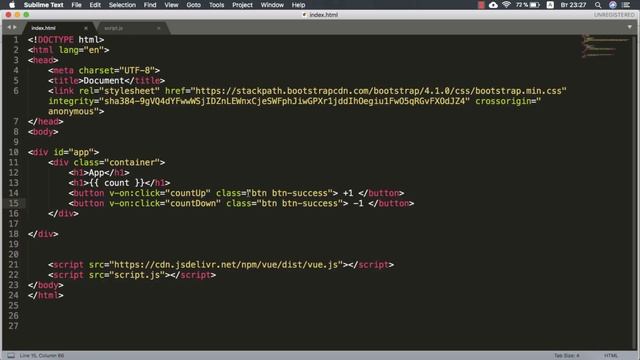Click the minimap code preview
Image resolution: width=640 pixels, height=360 pixels.
coord(605,46)
